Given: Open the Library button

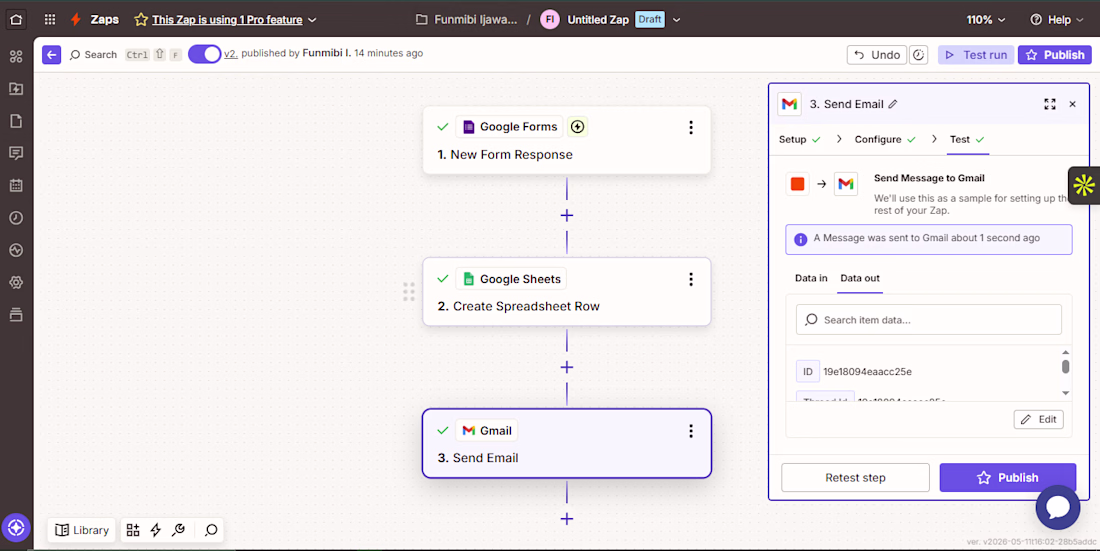Looking at the screenshot, I should click(x=82, y=530).
